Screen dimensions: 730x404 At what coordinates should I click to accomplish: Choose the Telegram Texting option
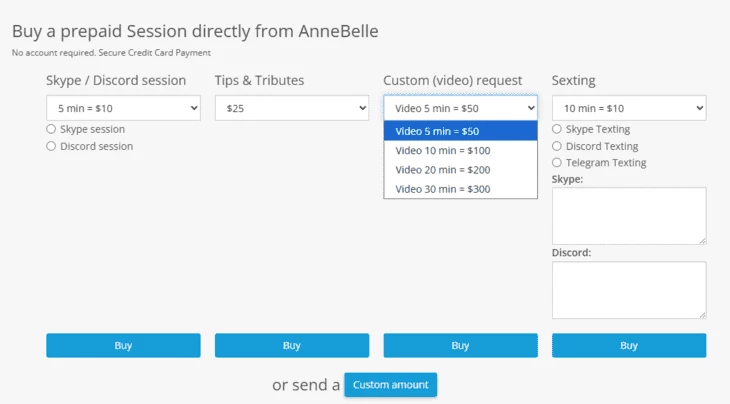point(557,162)
